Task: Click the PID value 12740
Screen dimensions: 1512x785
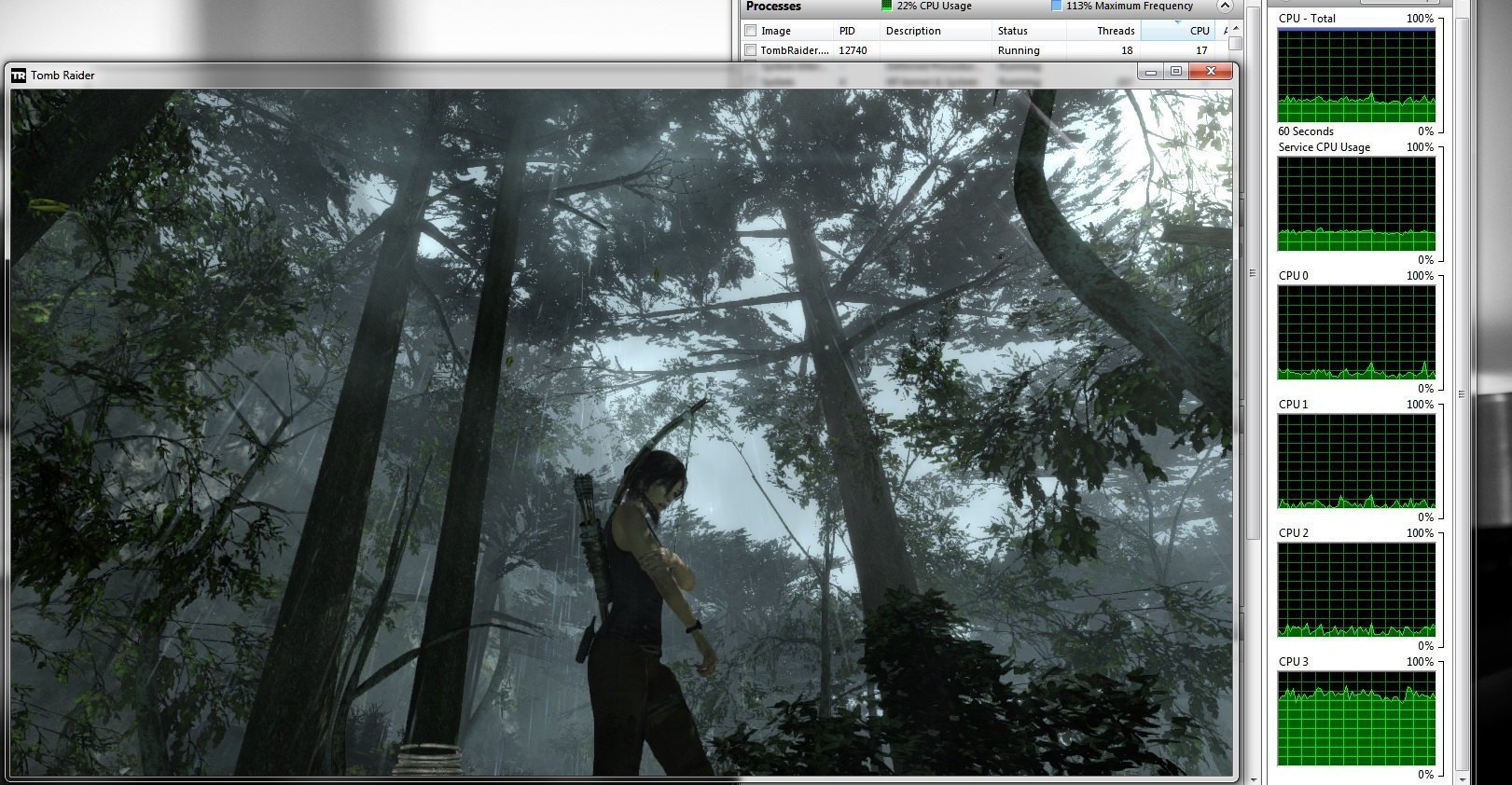Action: pos(853,50)
